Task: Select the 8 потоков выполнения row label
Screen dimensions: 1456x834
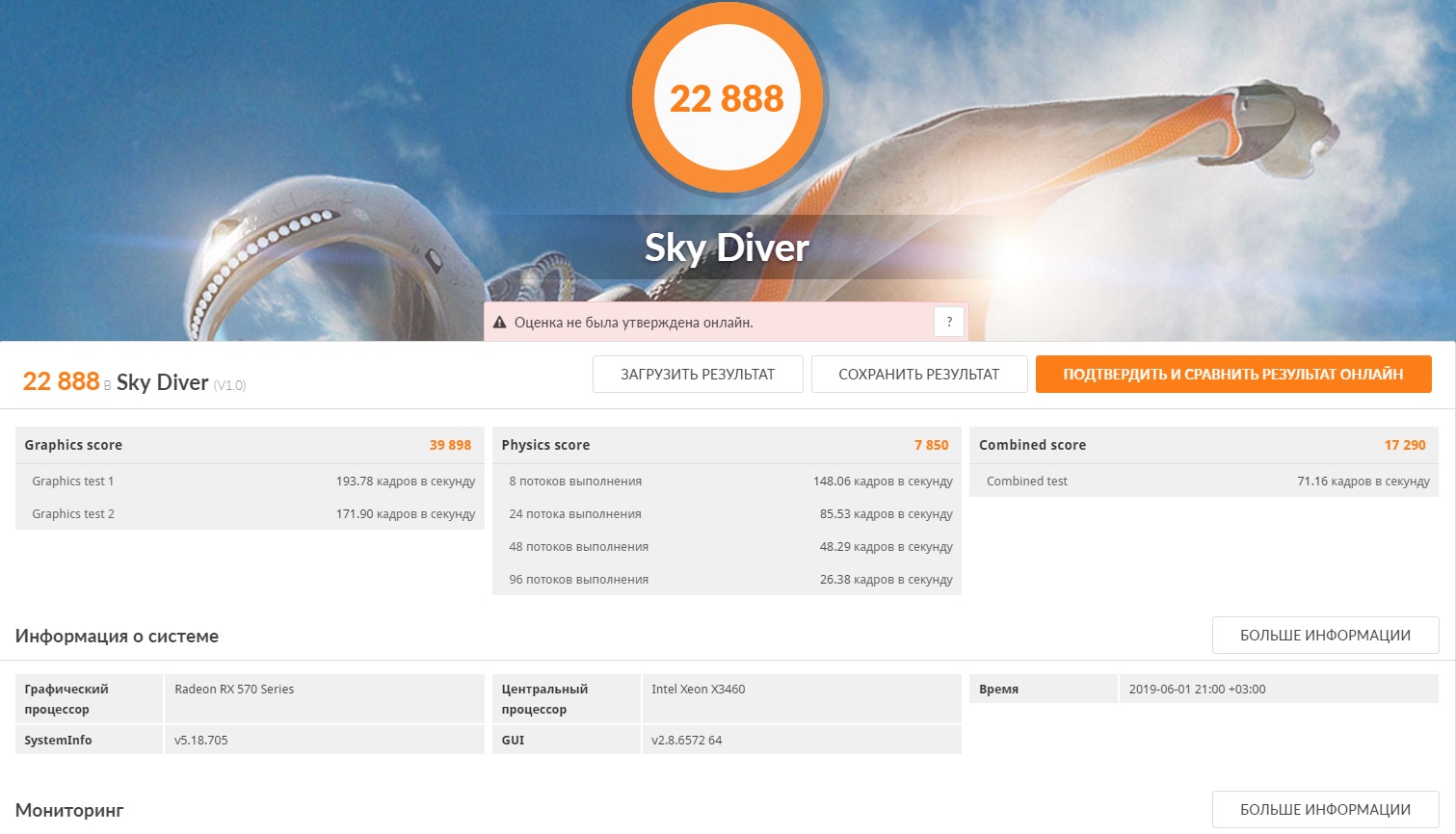Action: click(x=575, y=482)
